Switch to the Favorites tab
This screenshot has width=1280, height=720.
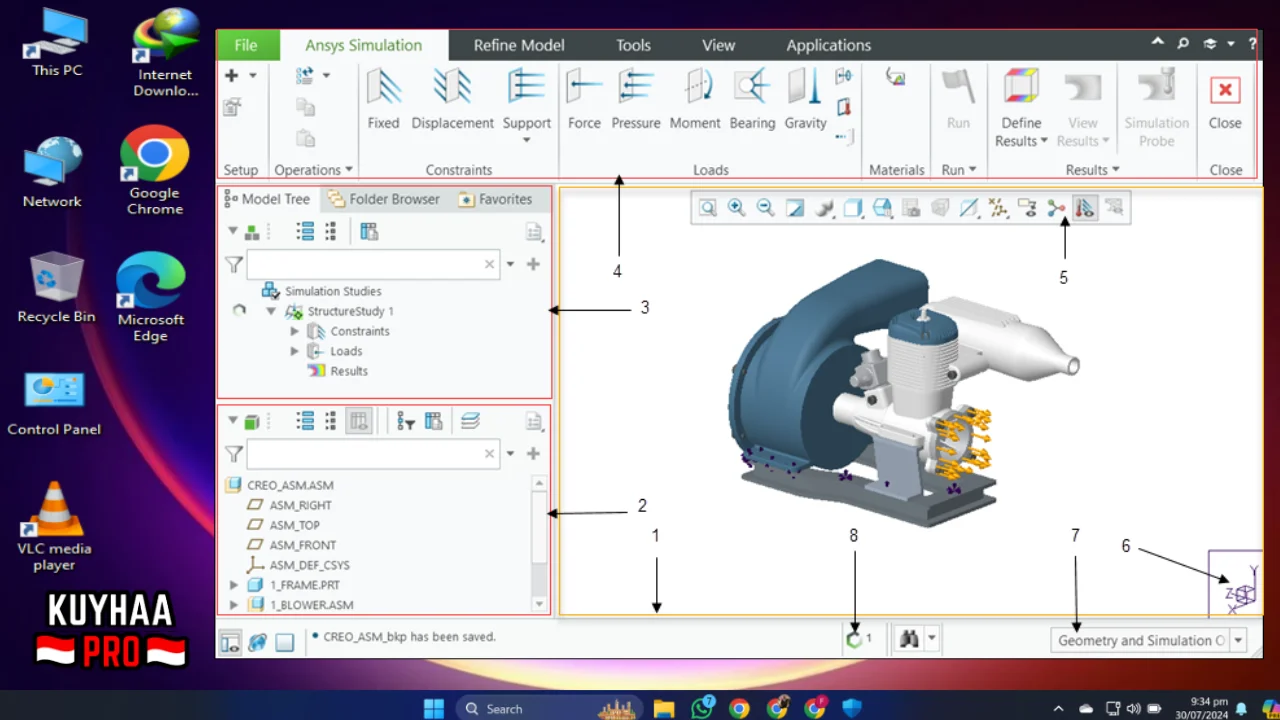coord(495,199)
